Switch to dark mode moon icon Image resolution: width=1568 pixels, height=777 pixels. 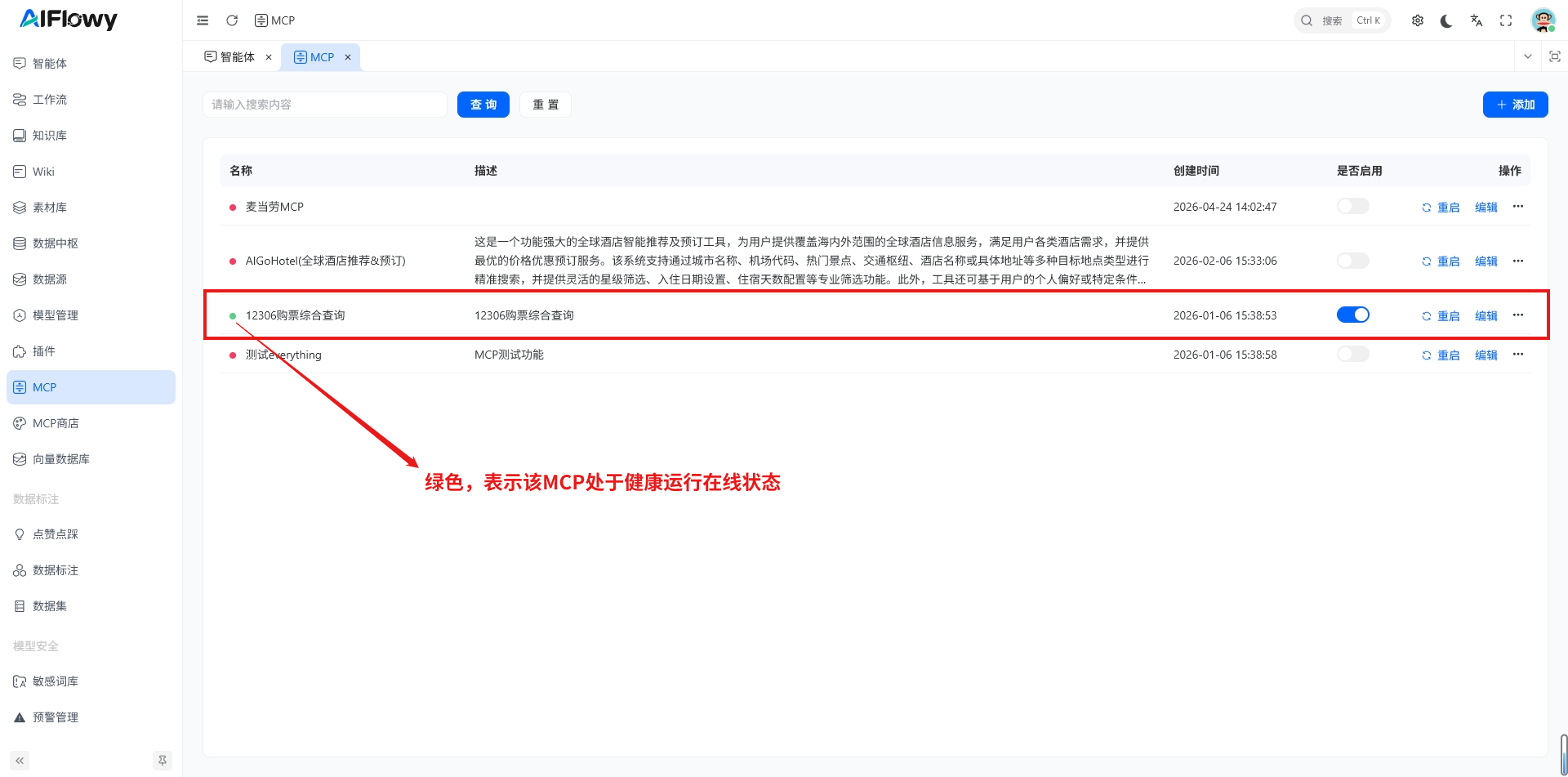pos(1446,20)
